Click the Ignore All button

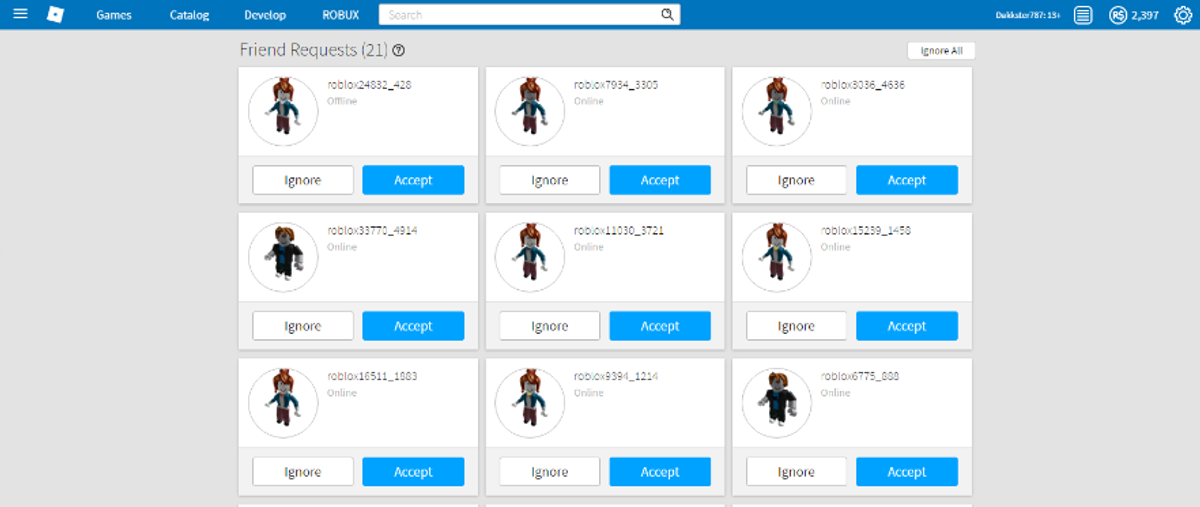pyautogui.click(x=941, y=50)
